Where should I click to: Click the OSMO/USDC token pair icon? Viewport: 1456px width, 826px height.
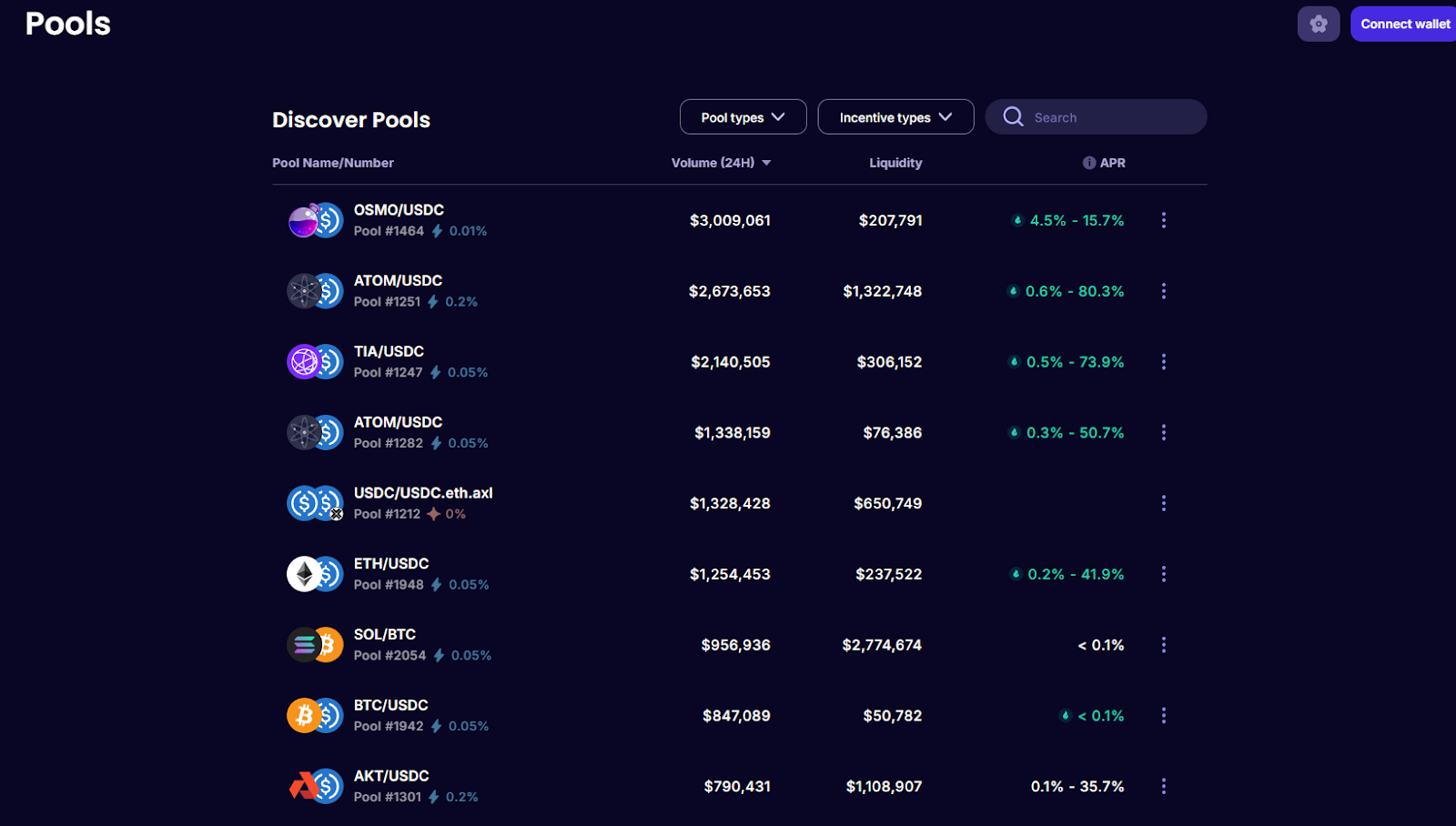pyautogui.click(x=315, y=220)
